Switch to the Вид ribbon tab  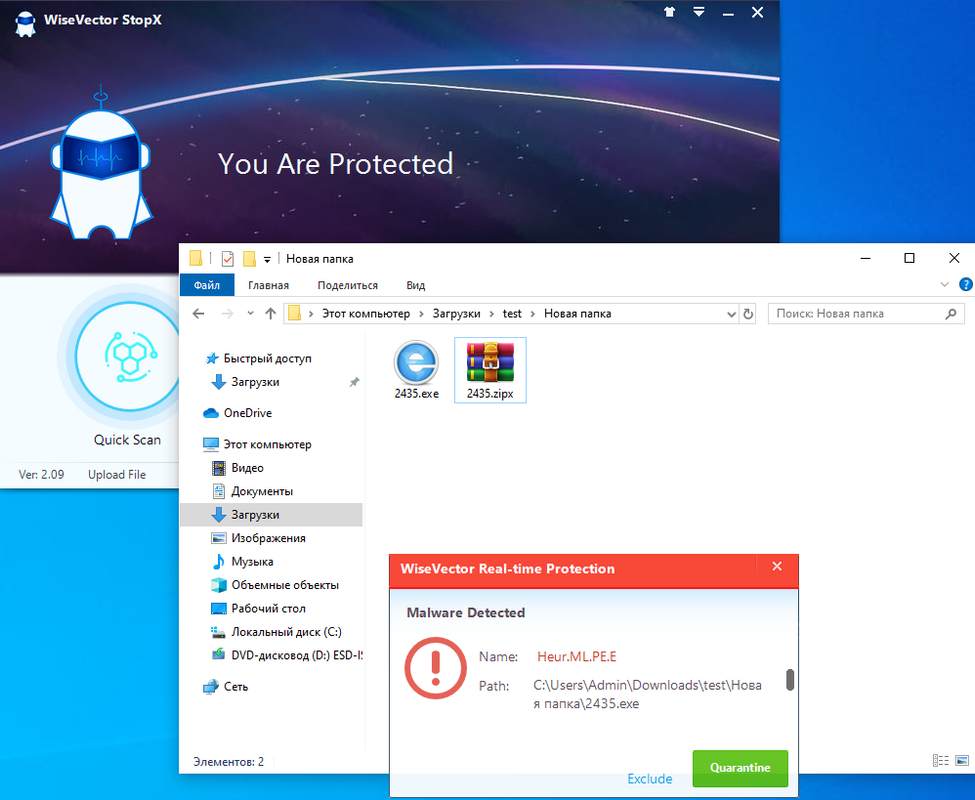(x=415, y=285)
